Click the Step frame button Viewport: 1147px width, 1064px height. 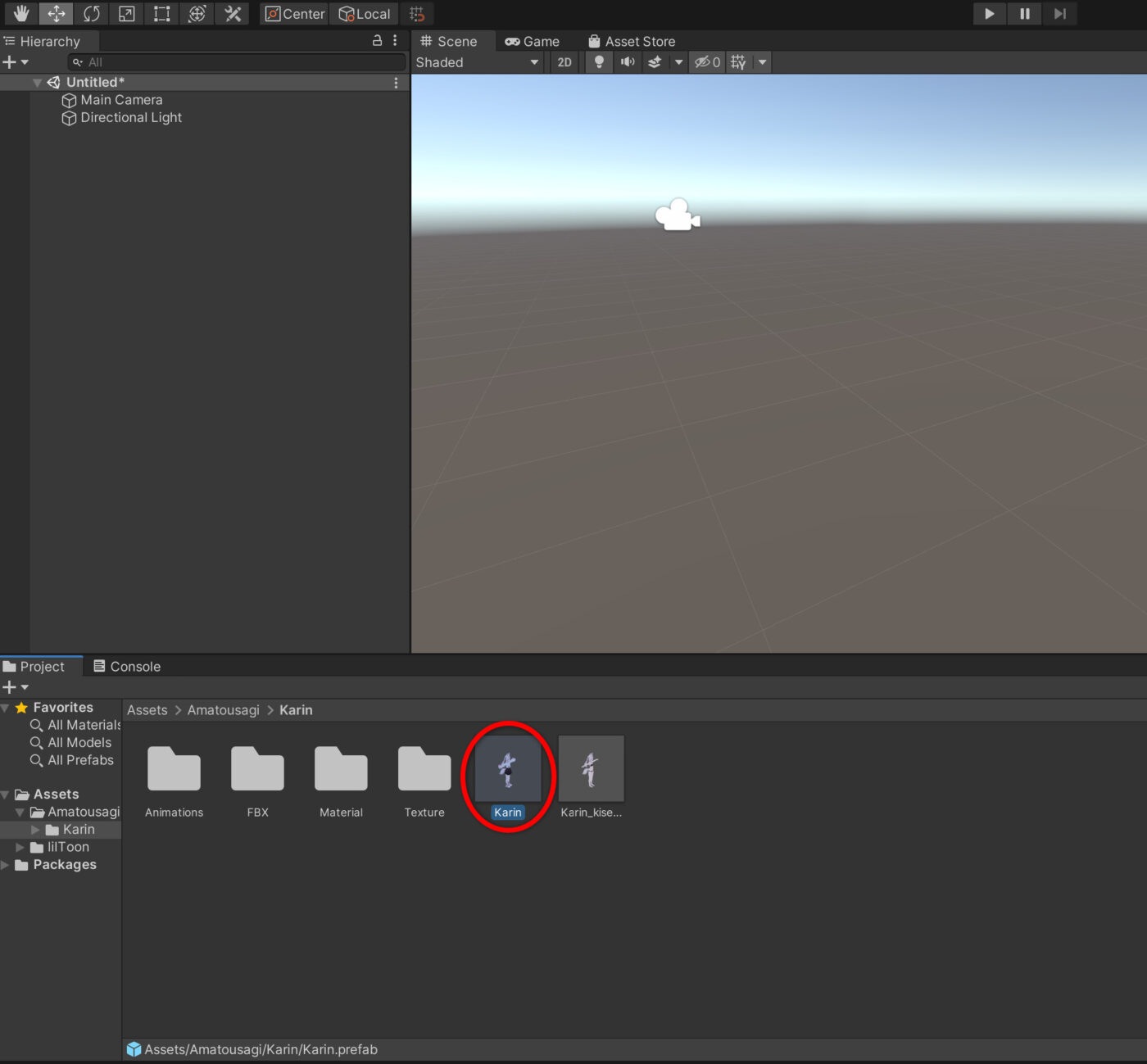pyautogui.click(x=1060, y=14)
